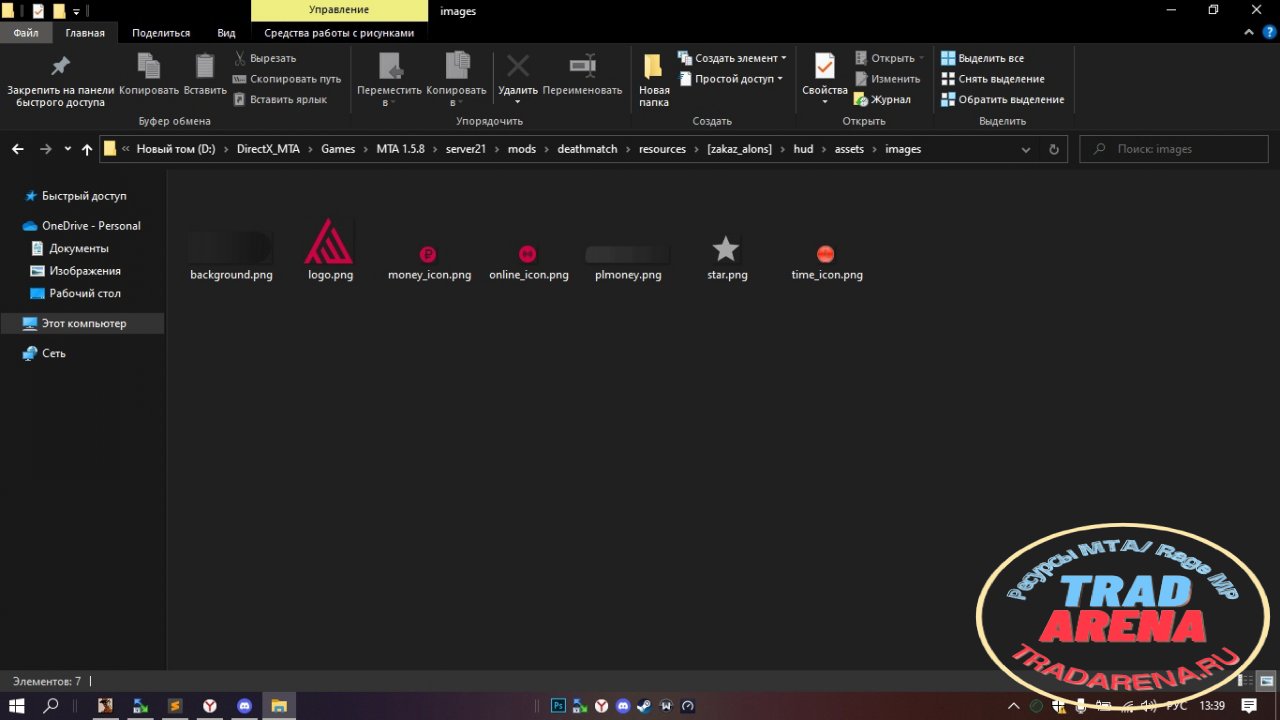Select online_icon.png file

[x=528, y=263]
